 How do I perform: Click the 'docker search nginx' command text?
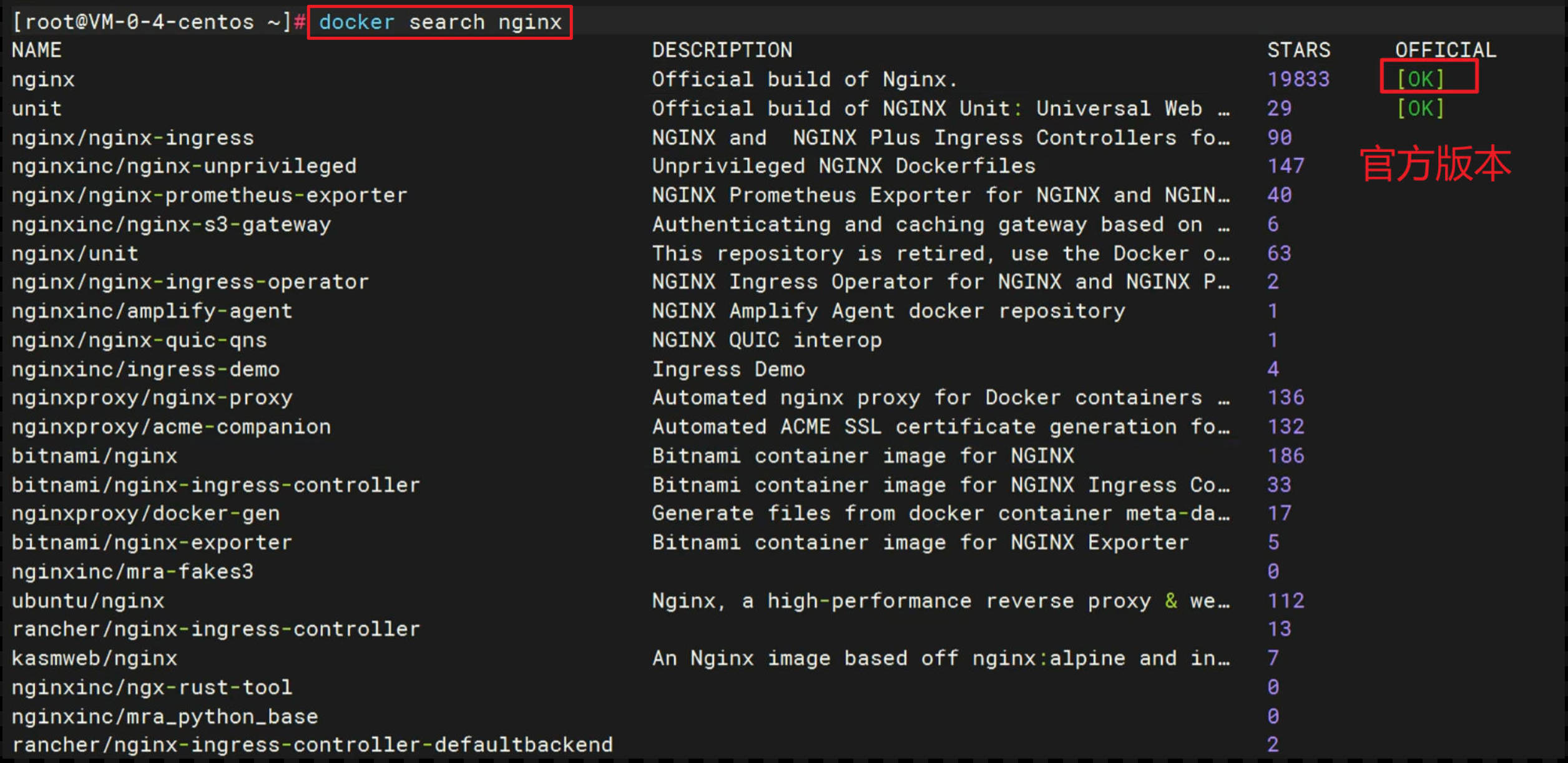440,22
